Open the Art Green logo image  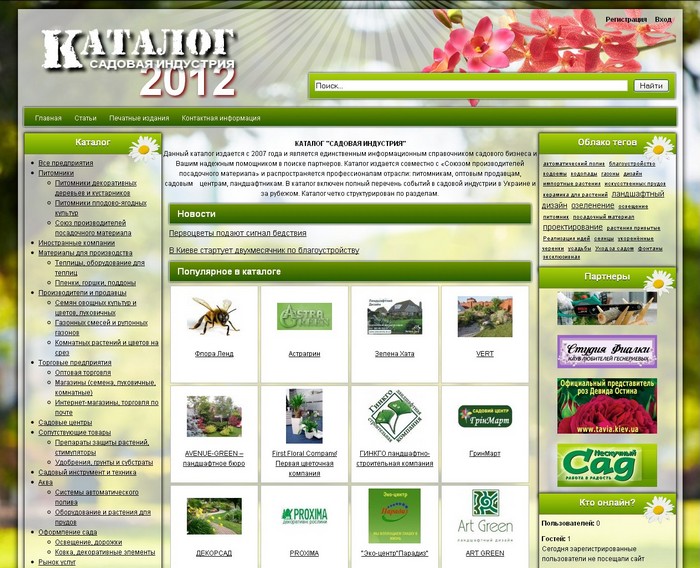pyautogui.click(x=485, y=516)
